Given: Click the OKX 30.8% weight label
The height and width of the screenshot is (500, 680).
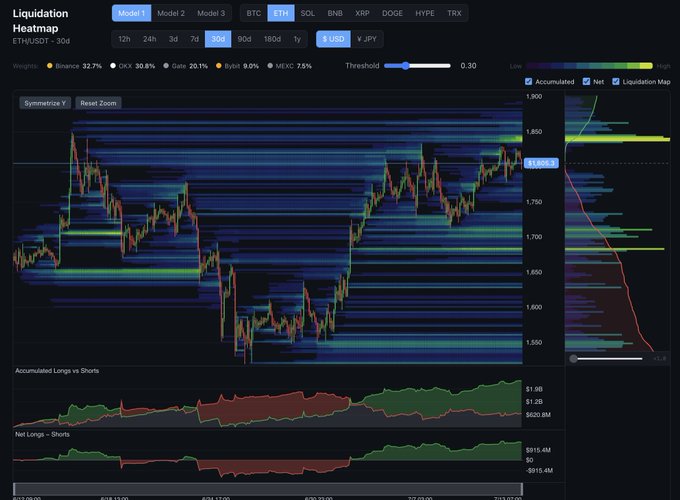Looking at the screenshot, I should tap(137, 66).
